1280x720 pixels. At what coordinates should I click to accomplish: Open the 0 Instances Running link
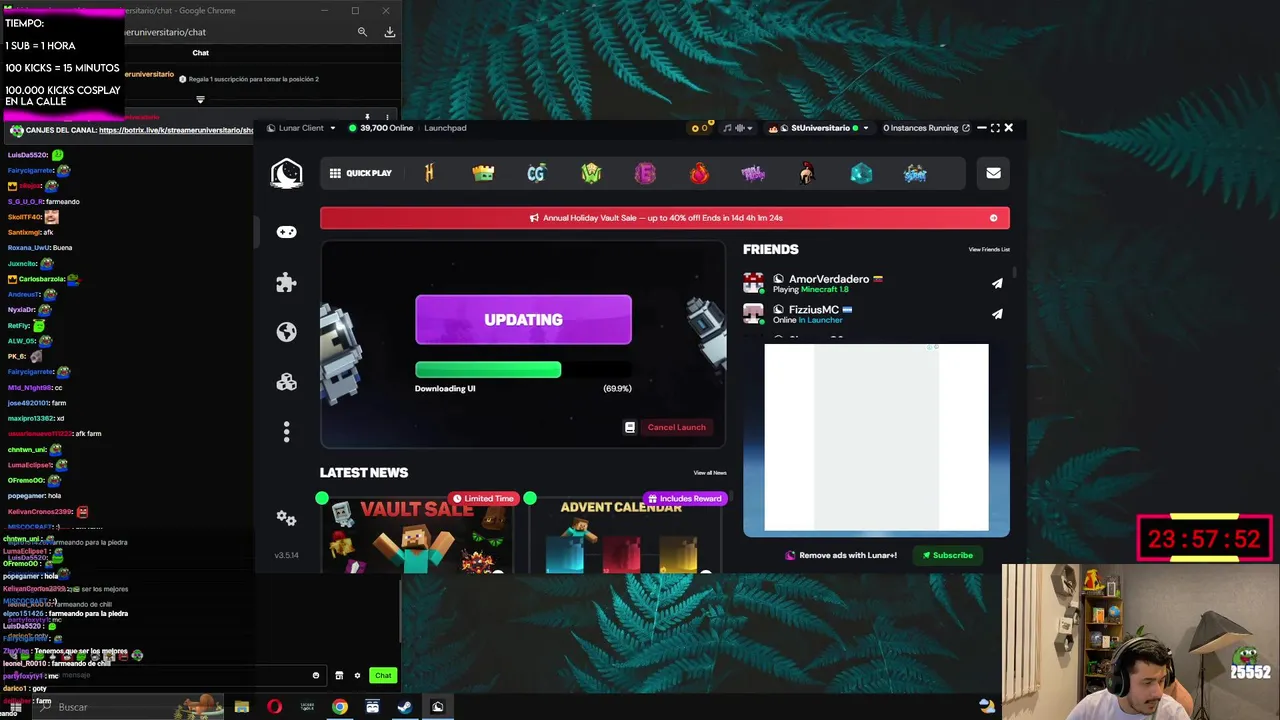tap(927, 128)
